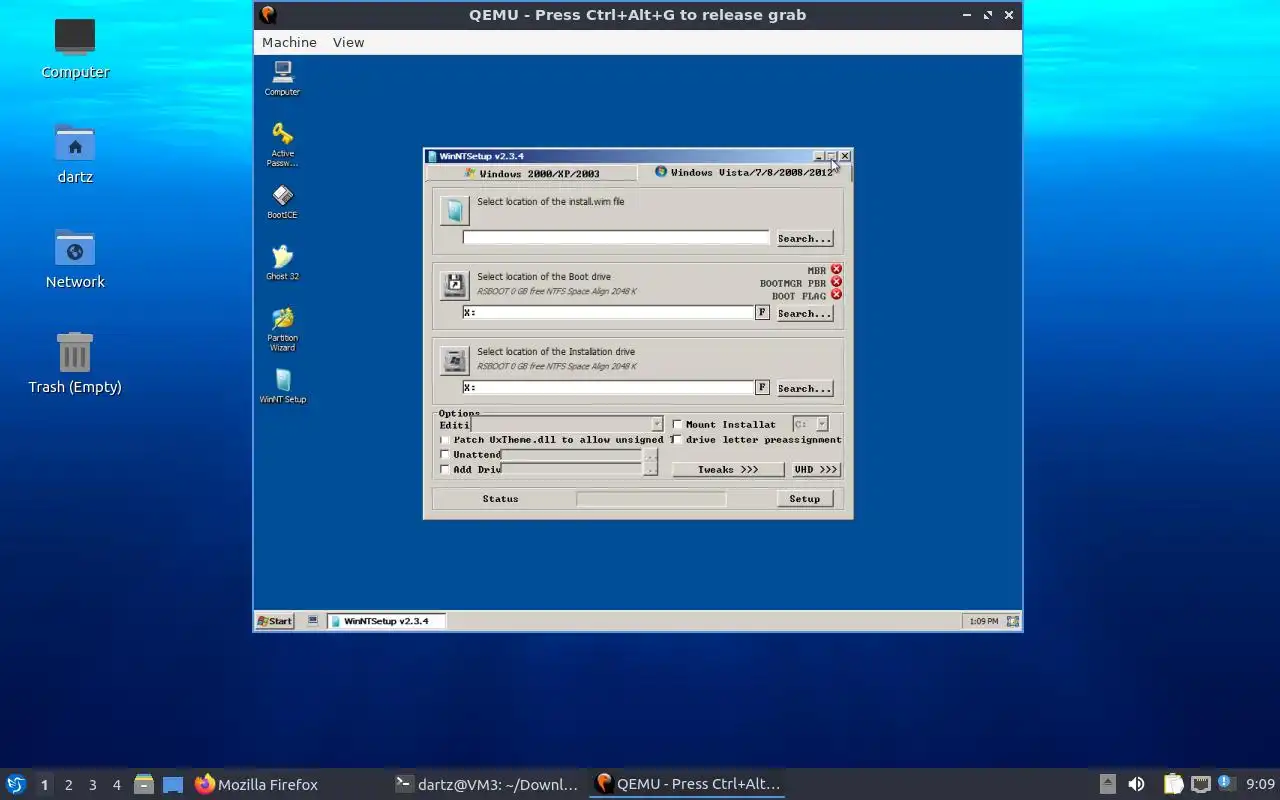Launch the Ghost 32 icon

coord(282,262)
